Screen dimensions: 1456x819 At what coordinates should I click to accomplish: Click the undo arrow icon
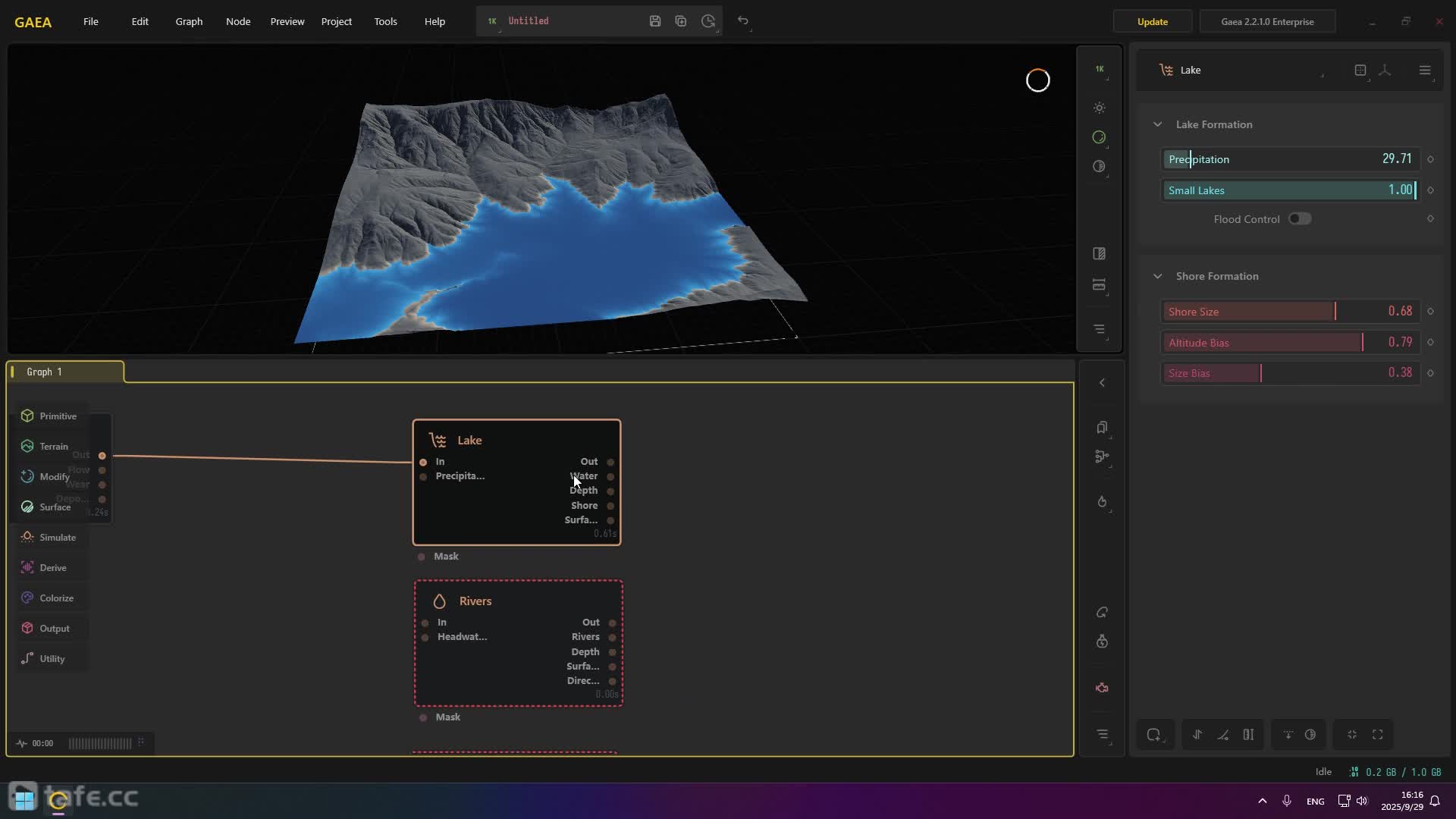[743, 21]
